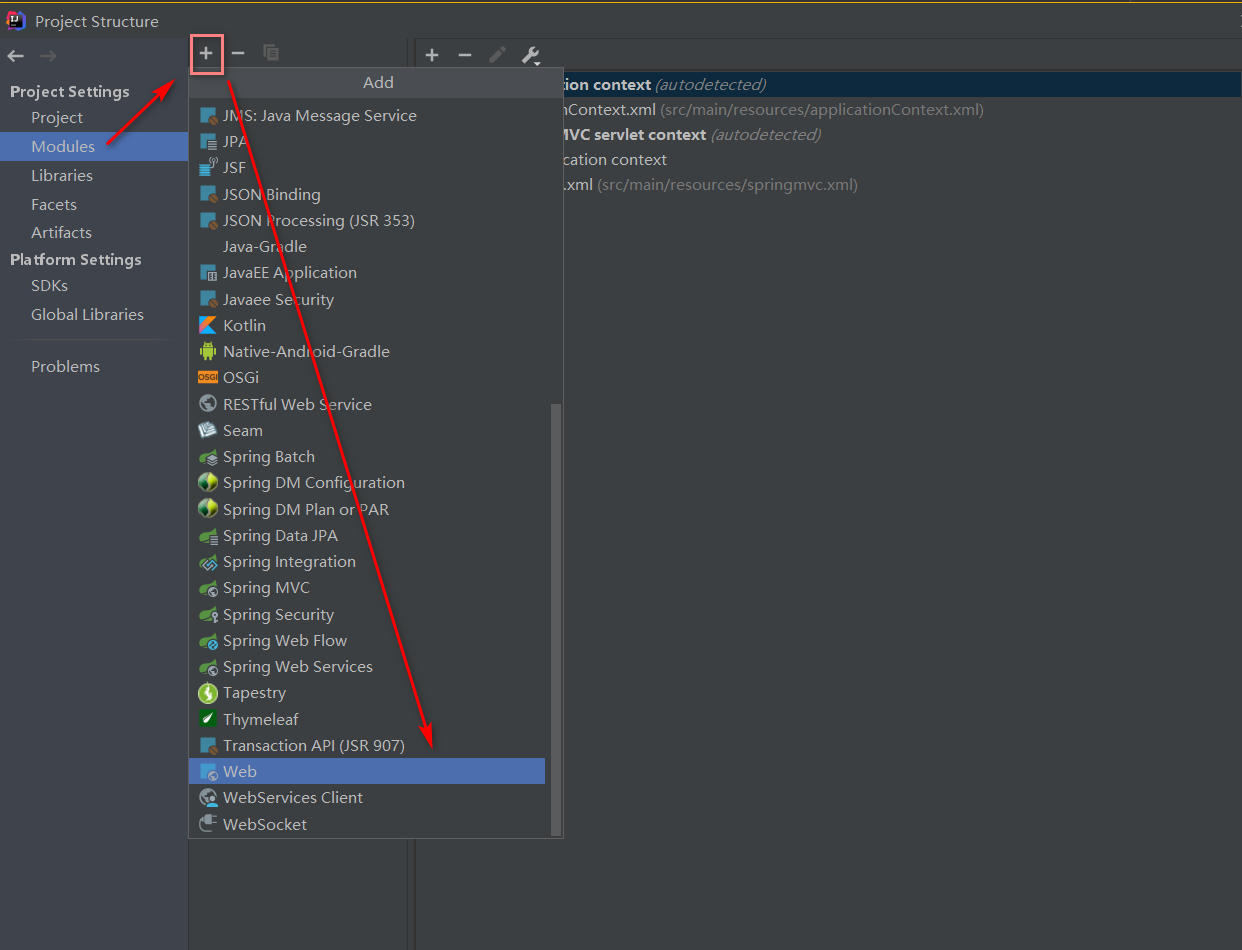Viewport: 1242px width, 950px height.
Task: Choose Spring Web Flow entry
Action: point(368,640)
